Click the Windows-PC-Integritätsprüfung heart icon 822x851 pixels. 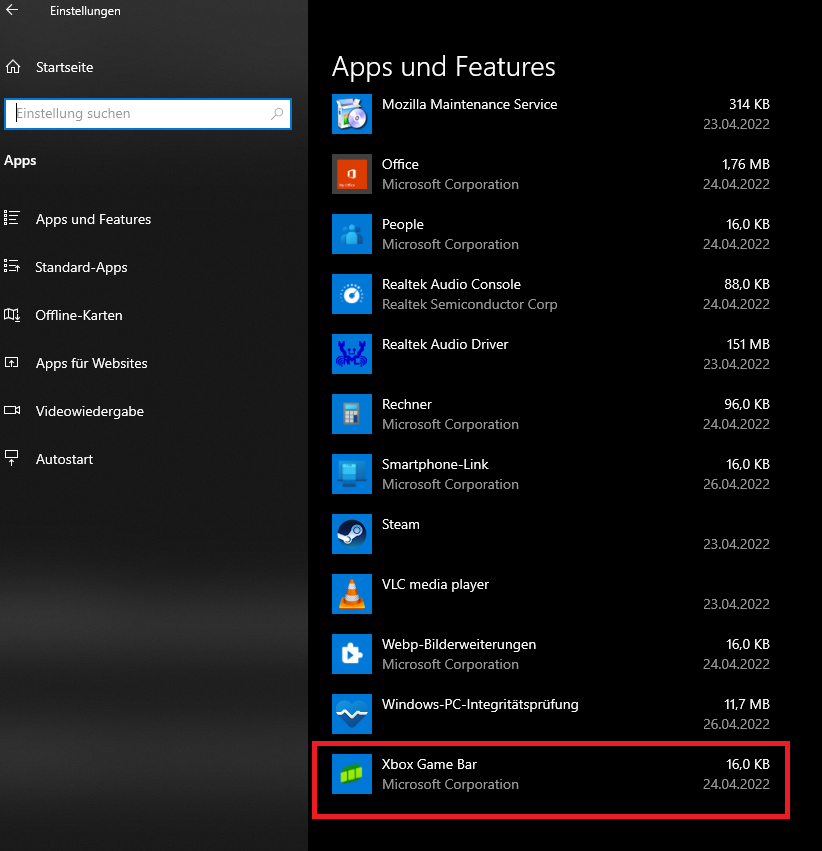click(x=352, y=714)
